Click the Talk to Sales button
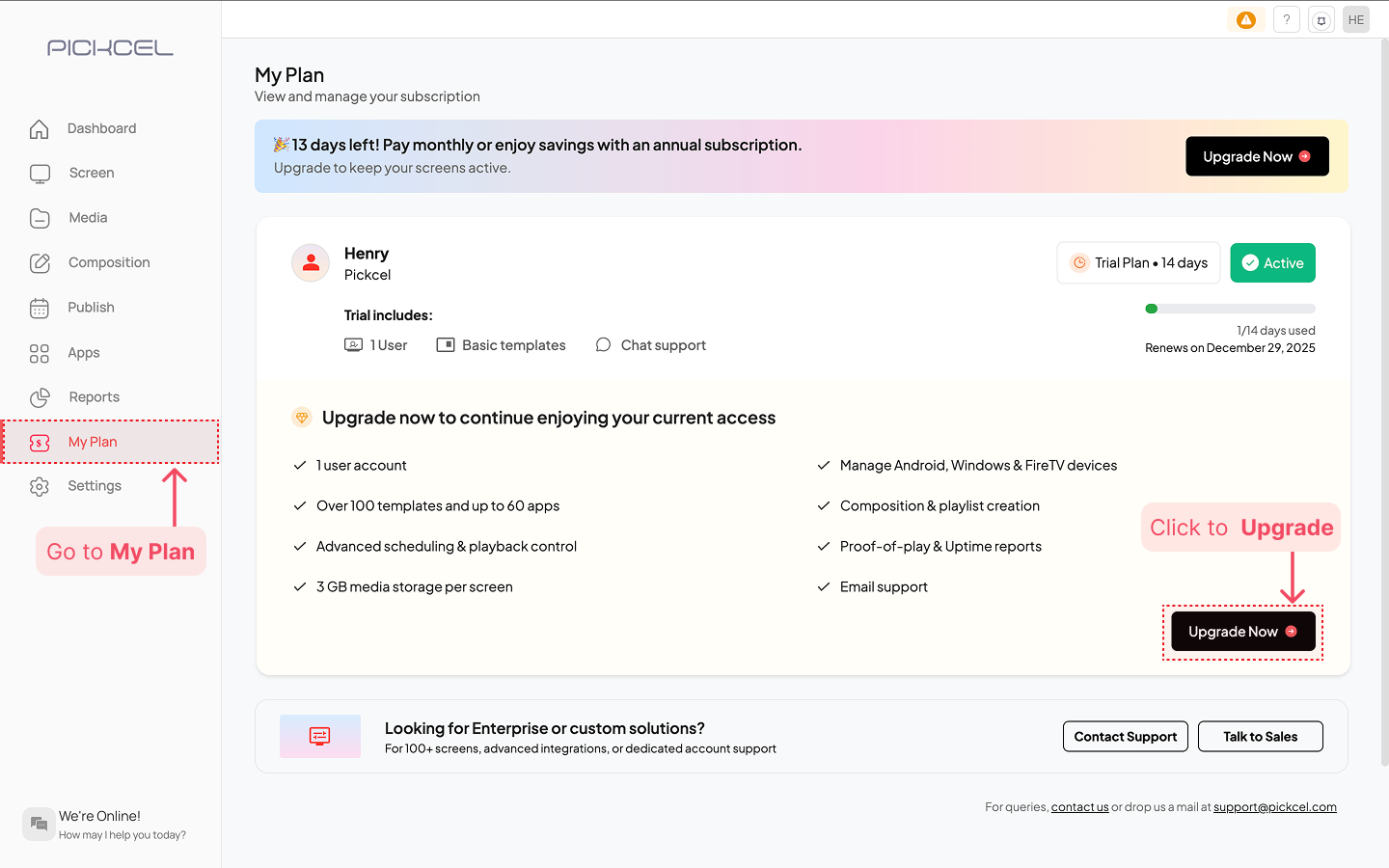The height and width of the screenshot is (868, 1389). click(1260, 737)
